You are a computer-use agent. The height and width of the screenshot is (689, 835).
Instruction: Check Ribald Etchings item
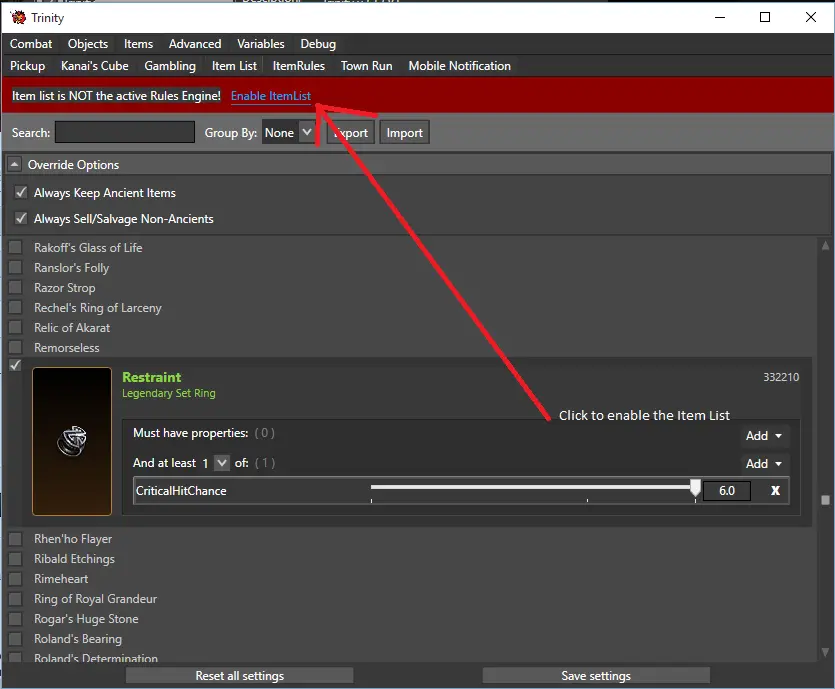15,559
